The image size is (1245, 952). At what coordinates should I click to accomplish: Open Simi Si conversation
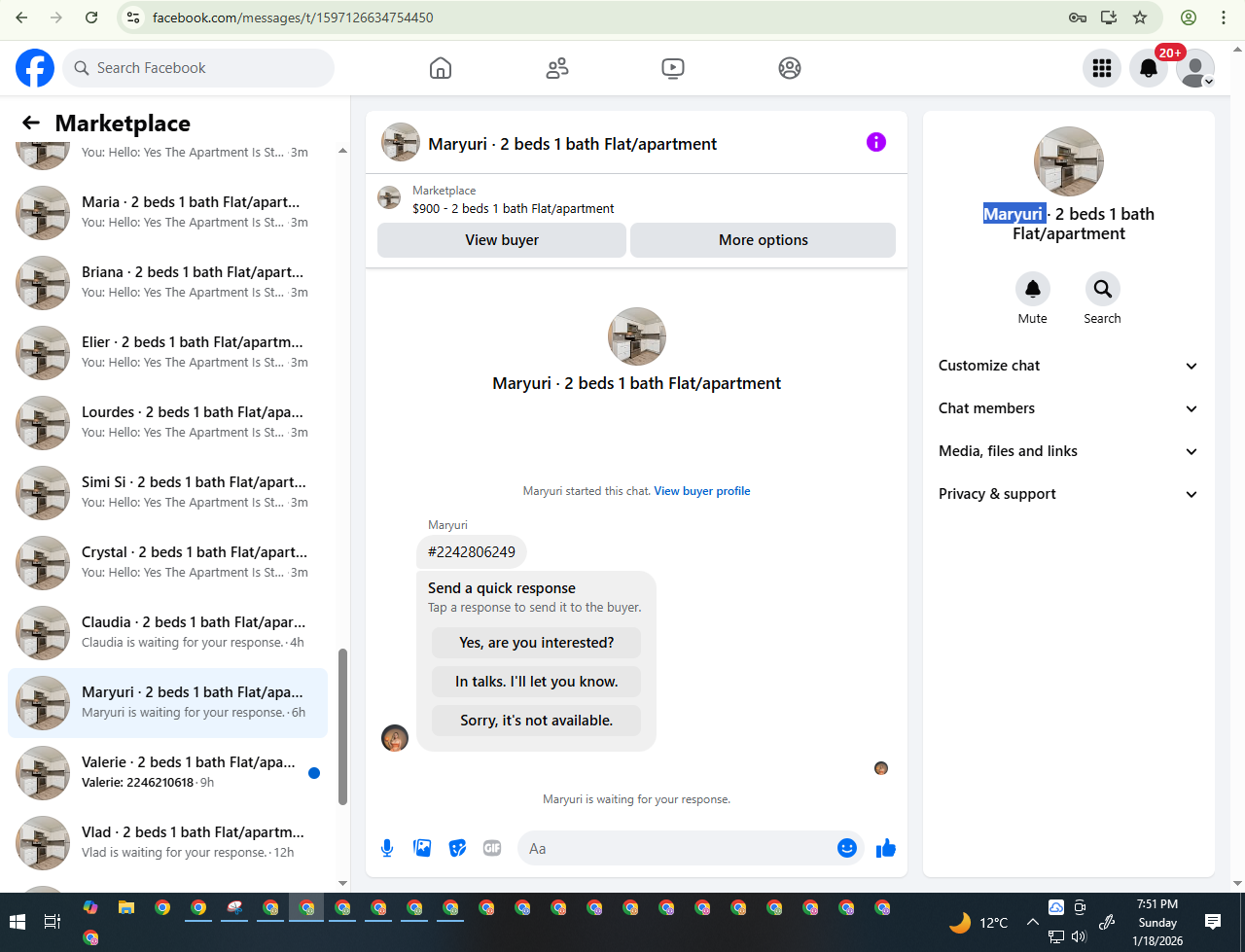click(x=167, y=492)
